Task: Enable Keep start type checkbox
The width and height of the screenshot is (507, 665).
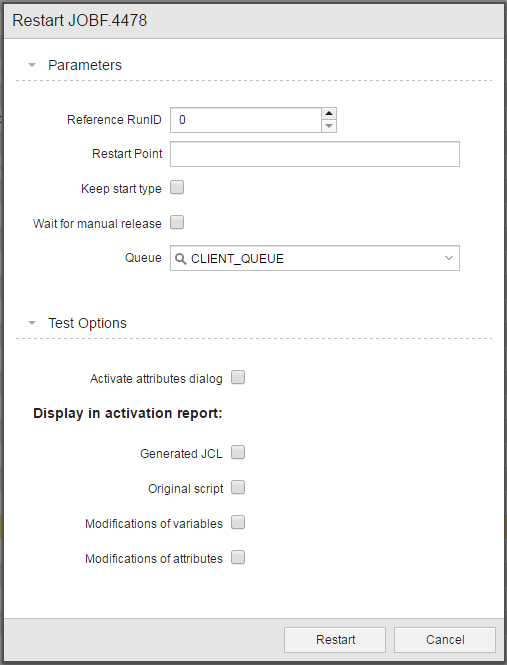Action: click(177, 187)
